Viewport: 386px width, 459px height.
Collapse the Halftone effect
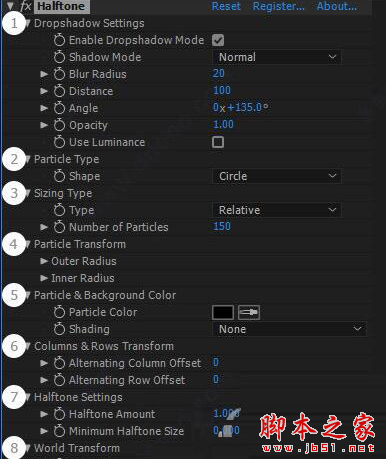[x=10, y=6]
